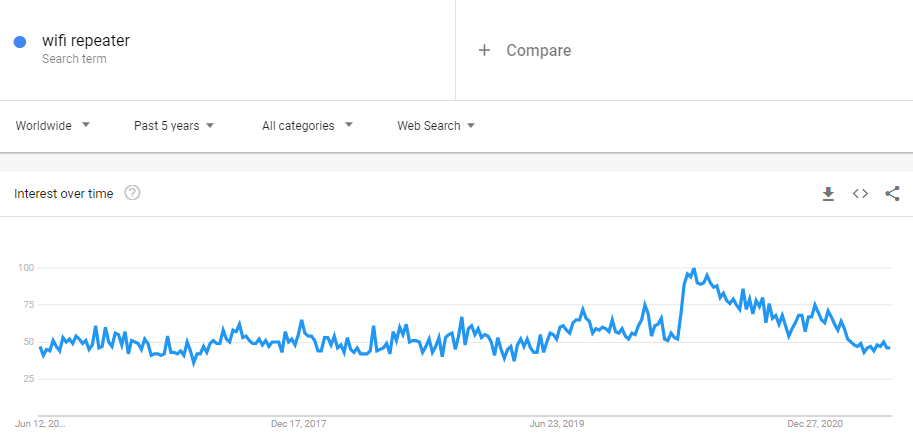Open the embed code icon
Image resolution: width=913 pixels, height=447 pixels.
860,194
